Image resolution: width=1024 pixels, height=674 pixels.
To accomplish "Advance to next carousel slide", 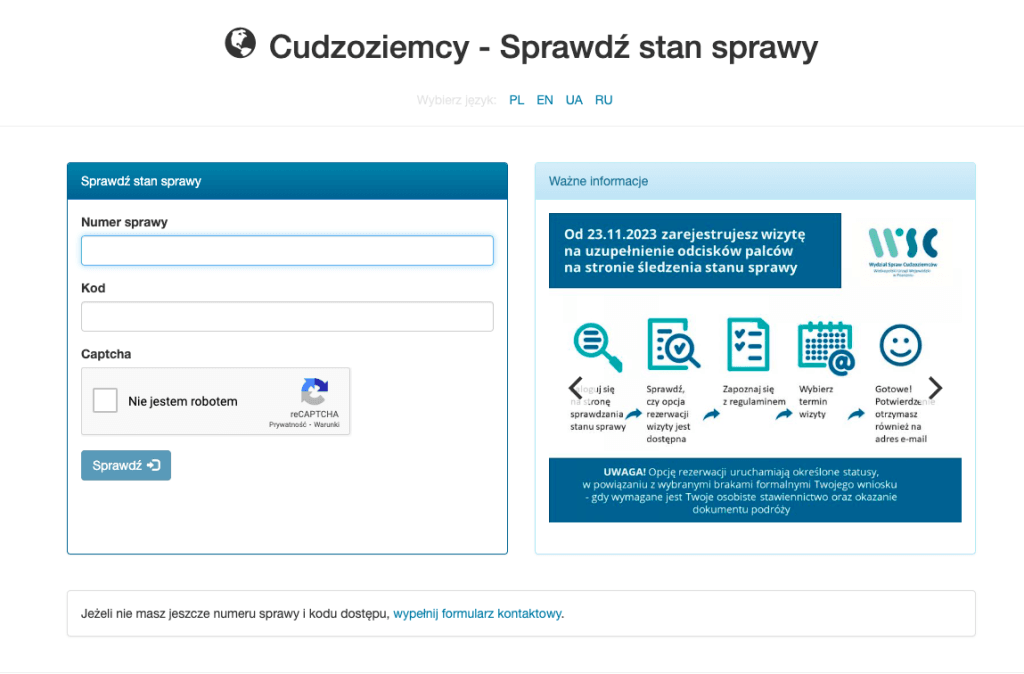I will click(935, 388).
